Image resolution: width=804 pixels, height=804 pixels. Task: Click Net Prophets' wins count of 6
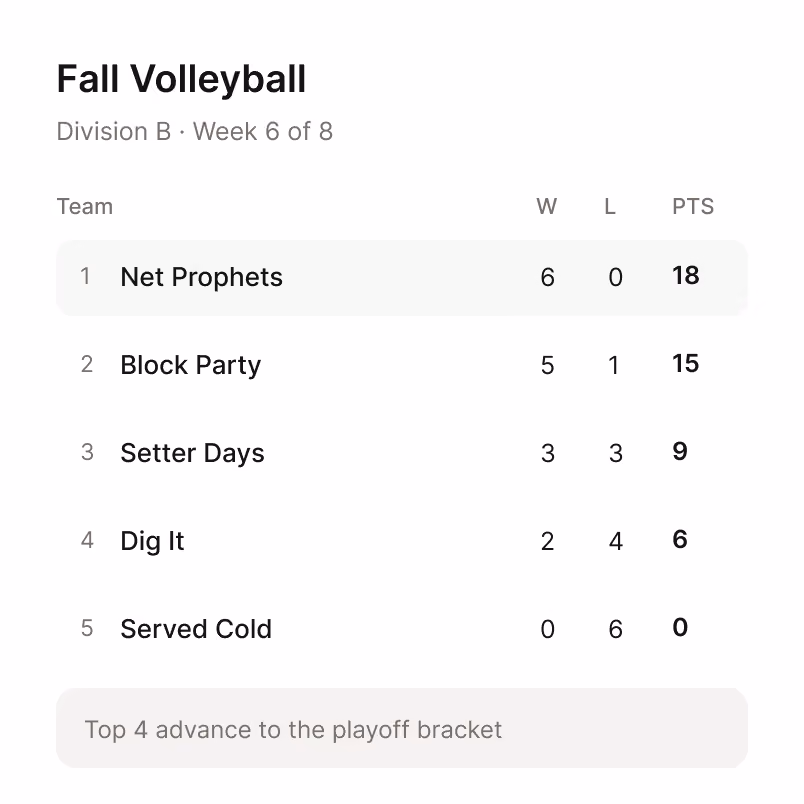(x=548, y=277)
